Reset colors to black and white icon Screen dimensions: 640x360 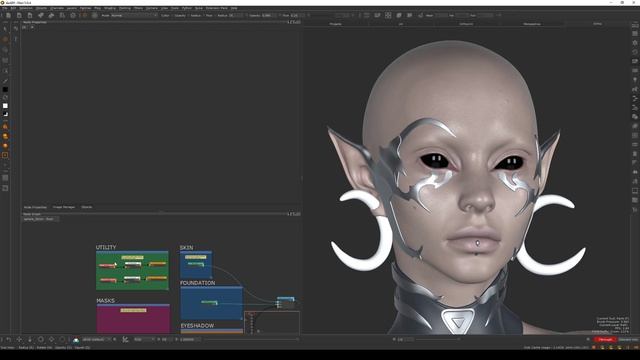pyautogui.click(x=5, y=114)
